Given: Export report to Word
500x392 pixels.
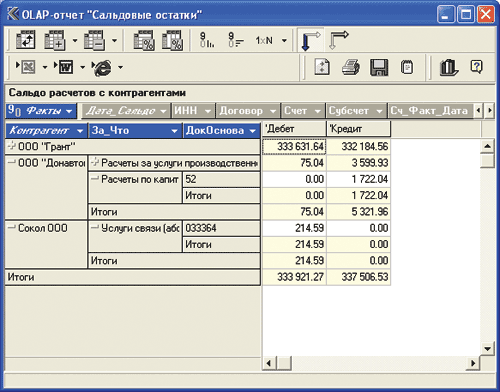Looking at the screenshot, I should point(64,67).
